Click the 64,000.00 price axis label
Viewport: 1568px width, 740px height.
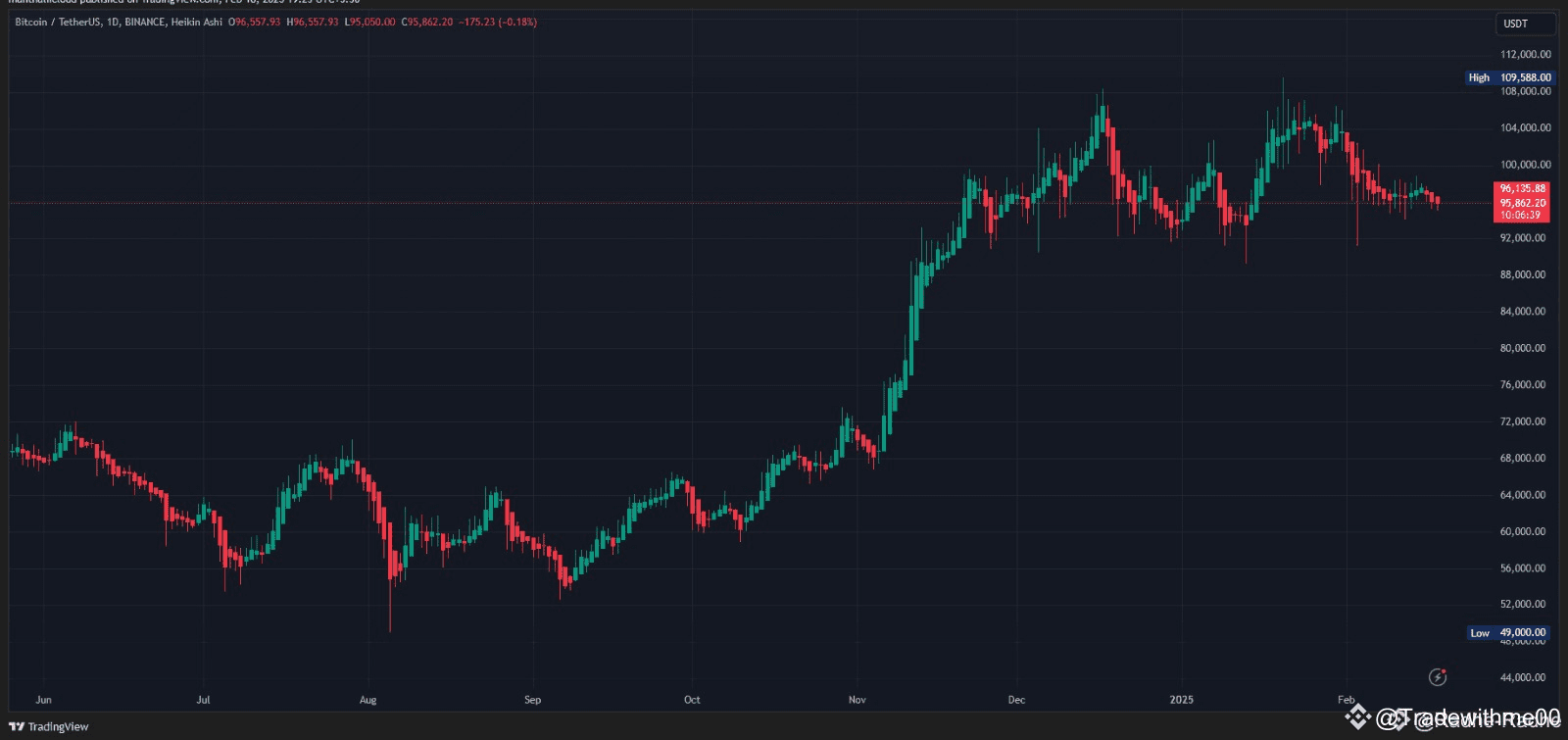(1523, 495)
